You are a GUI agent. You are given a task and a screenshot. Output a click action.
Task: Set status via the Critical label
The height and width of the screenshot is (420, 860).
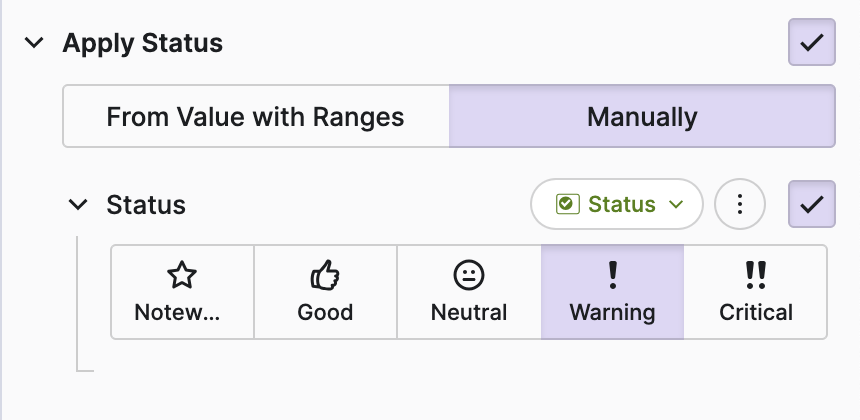[x=755, y=312]
